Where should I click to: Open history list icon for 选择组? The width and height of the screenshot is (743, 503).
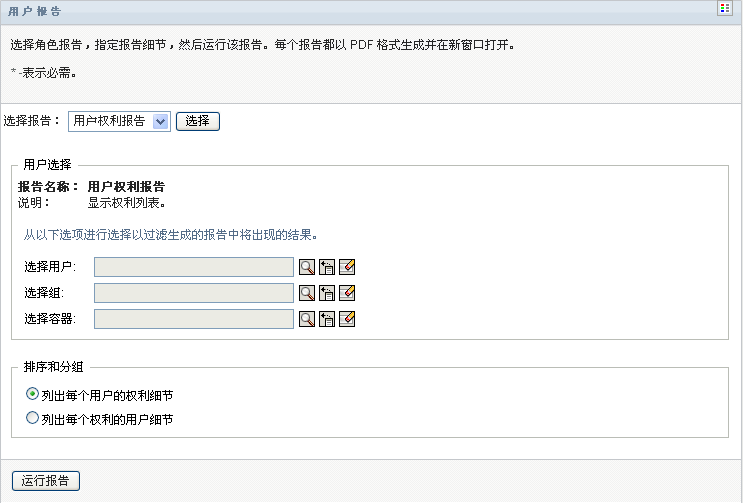[x=327, y=292]
